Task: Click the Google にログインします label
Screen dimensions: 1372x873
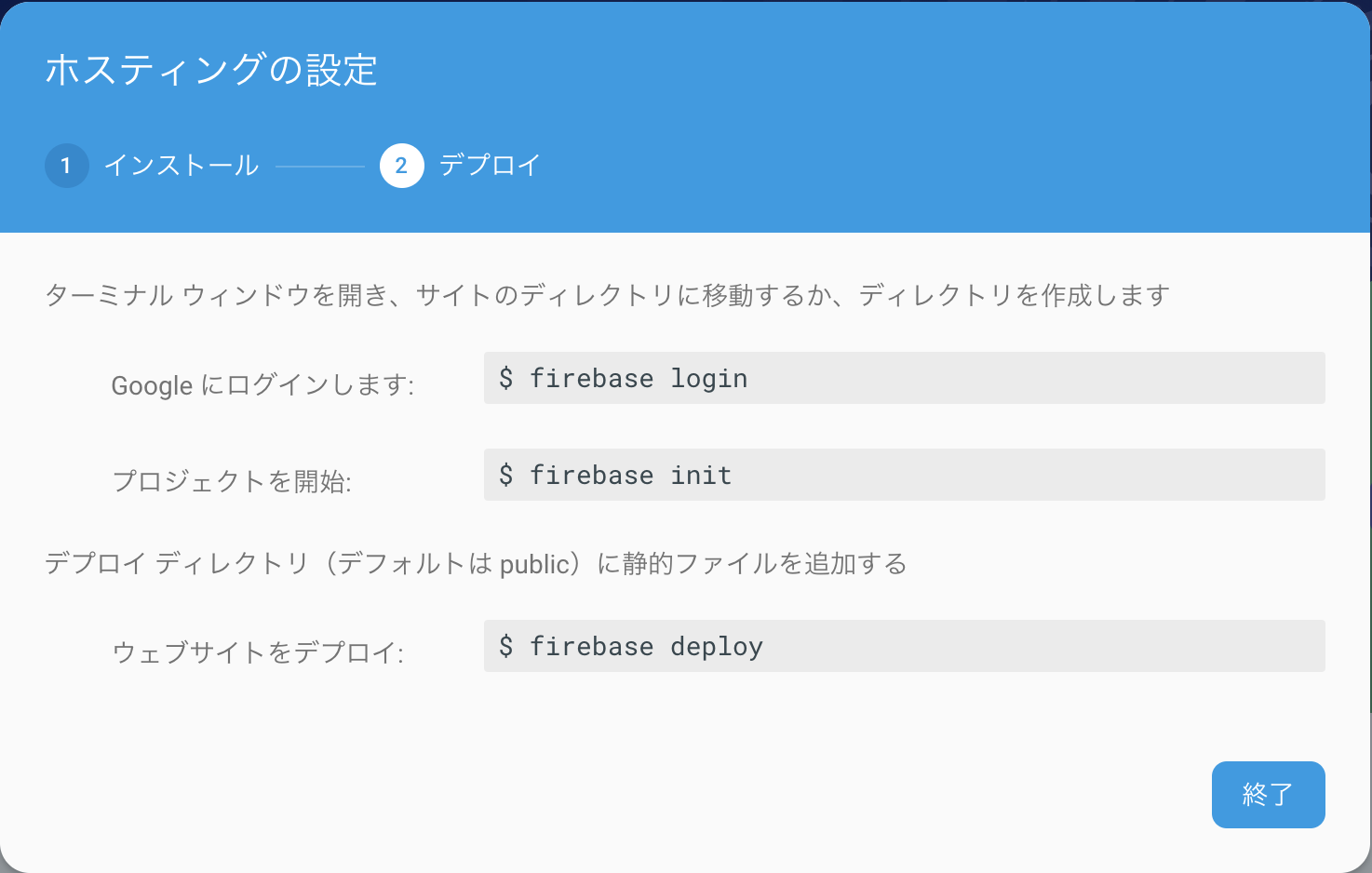Action: pos(264,384)
